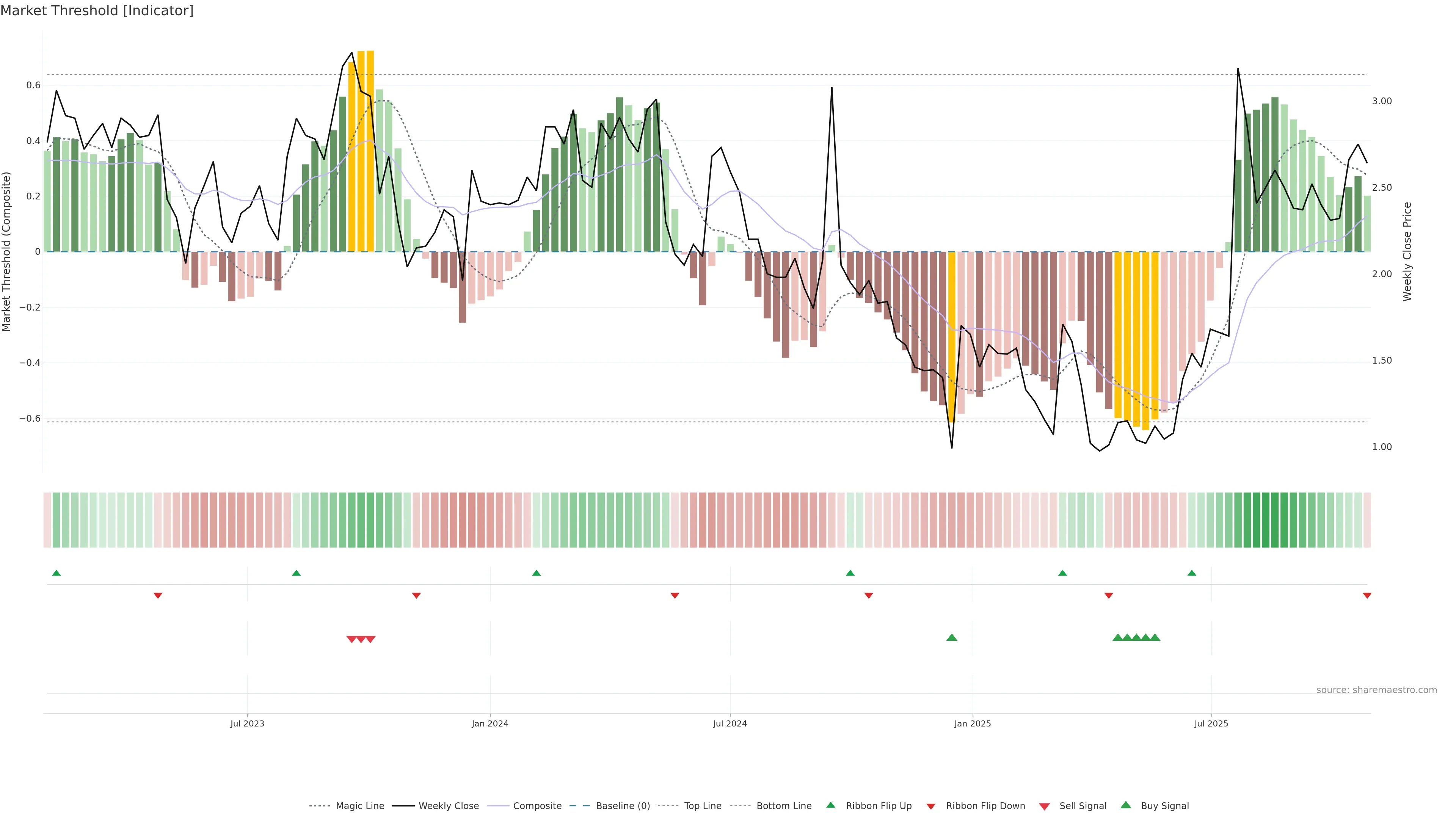Viewport: 1456px width, 819px height.
Task: Click the Jan 2025 x-axis label
Action: coord(972,723)
